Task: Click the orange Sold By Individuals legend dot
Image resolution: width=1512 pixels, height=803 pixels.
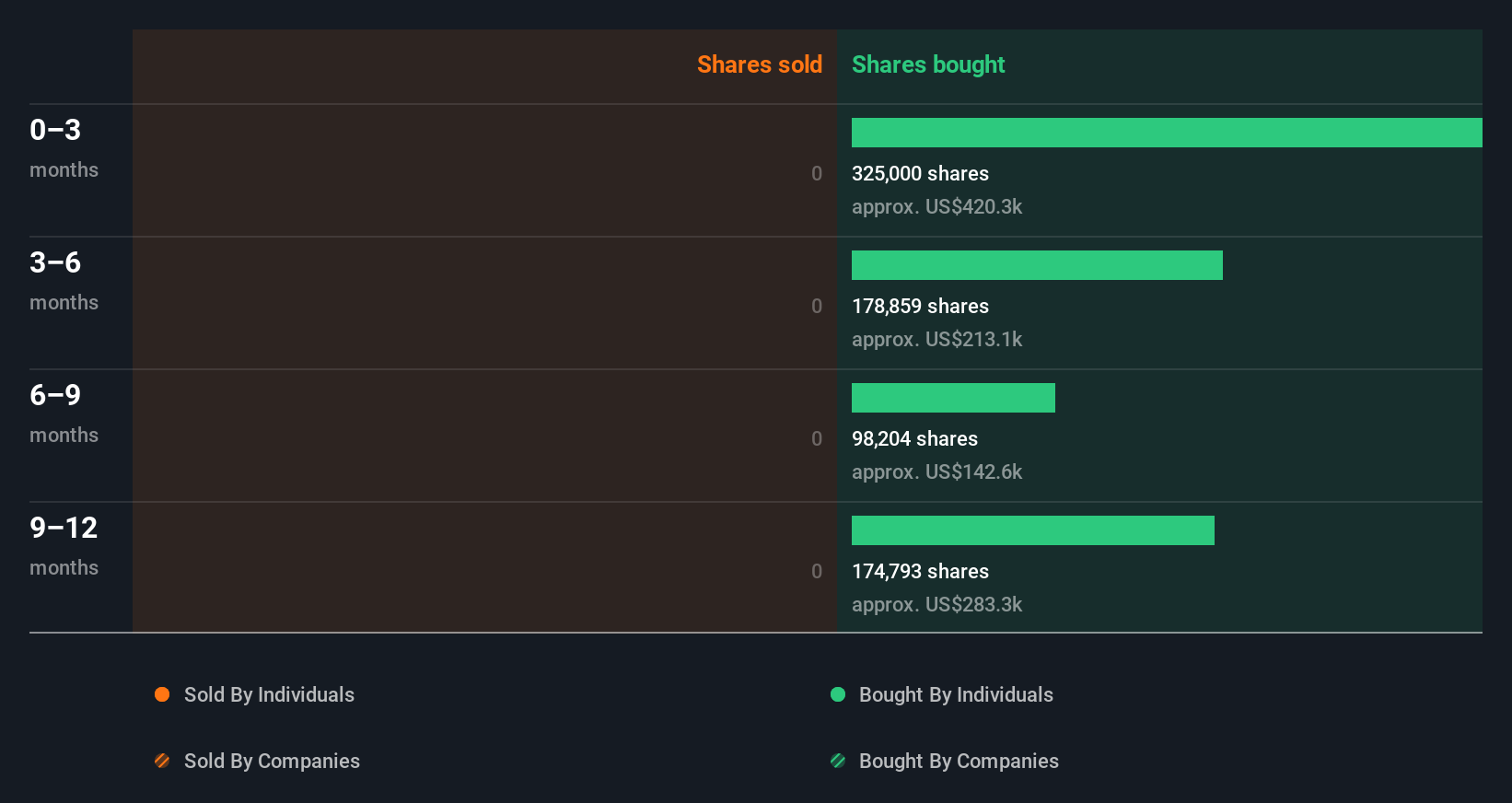Action: (162, 694)
